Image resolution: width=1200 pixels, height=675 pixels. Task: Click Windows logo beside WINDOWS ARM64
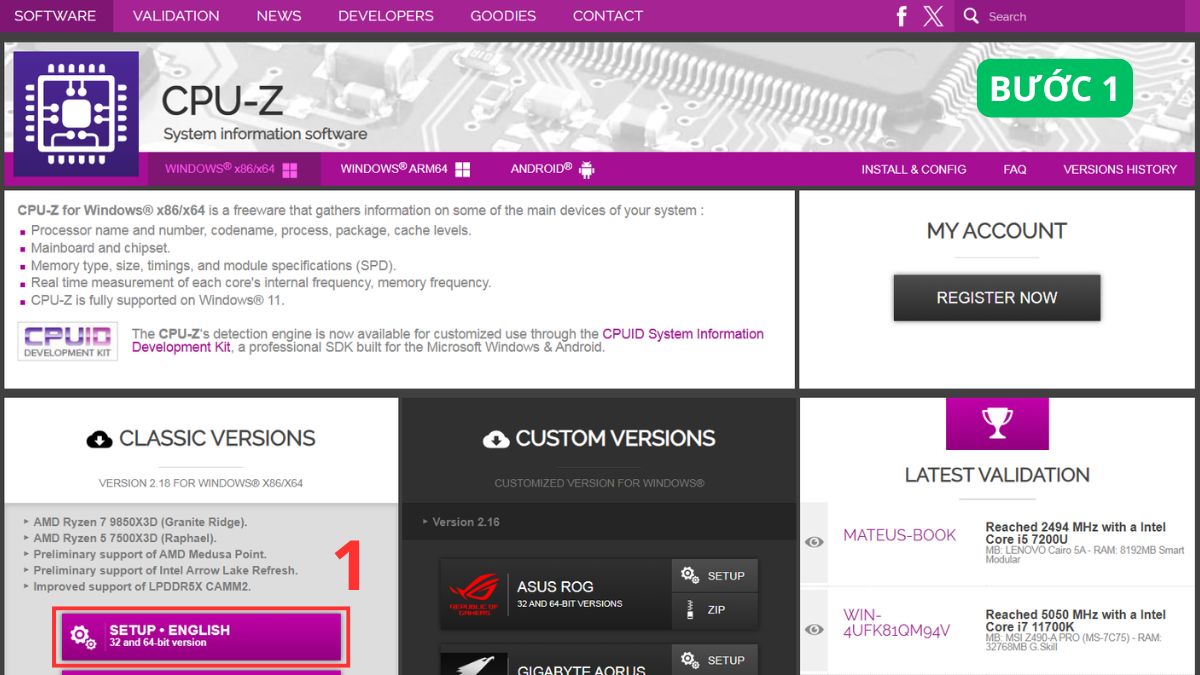(462, 170)
